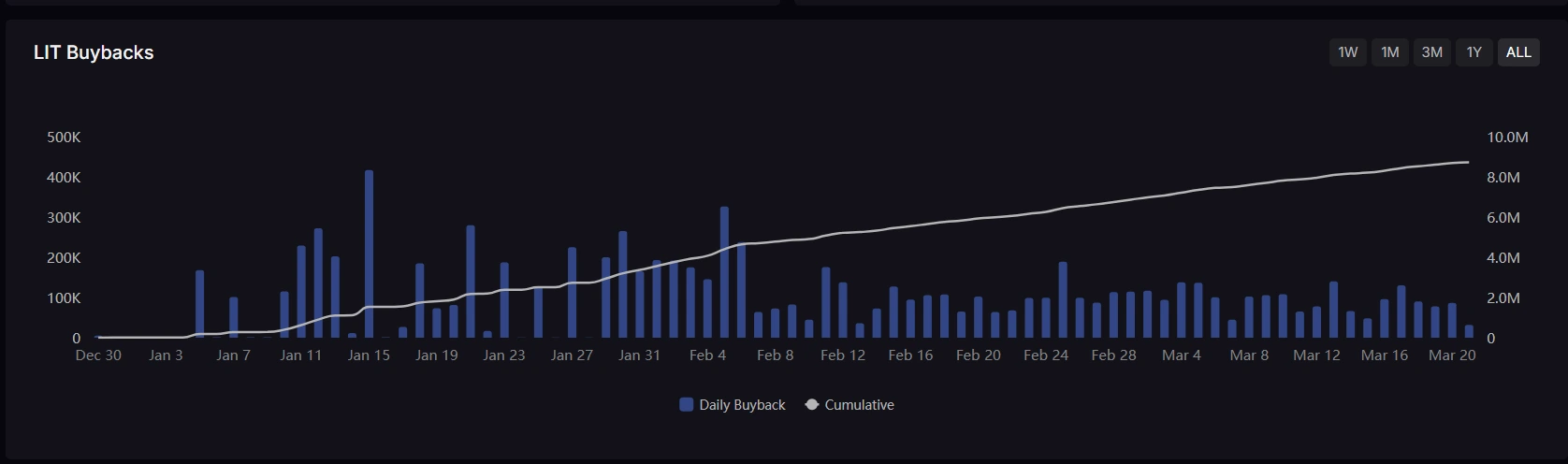
Task: Select the 1W time range
Action: [1347, 52]
